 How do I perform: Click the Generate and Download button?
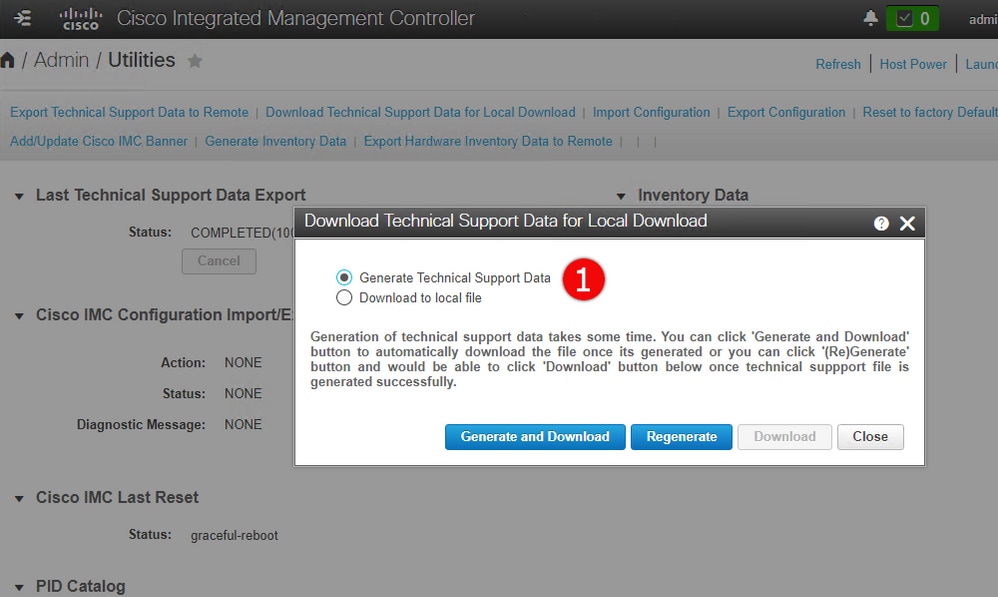(x=535, y=437)
